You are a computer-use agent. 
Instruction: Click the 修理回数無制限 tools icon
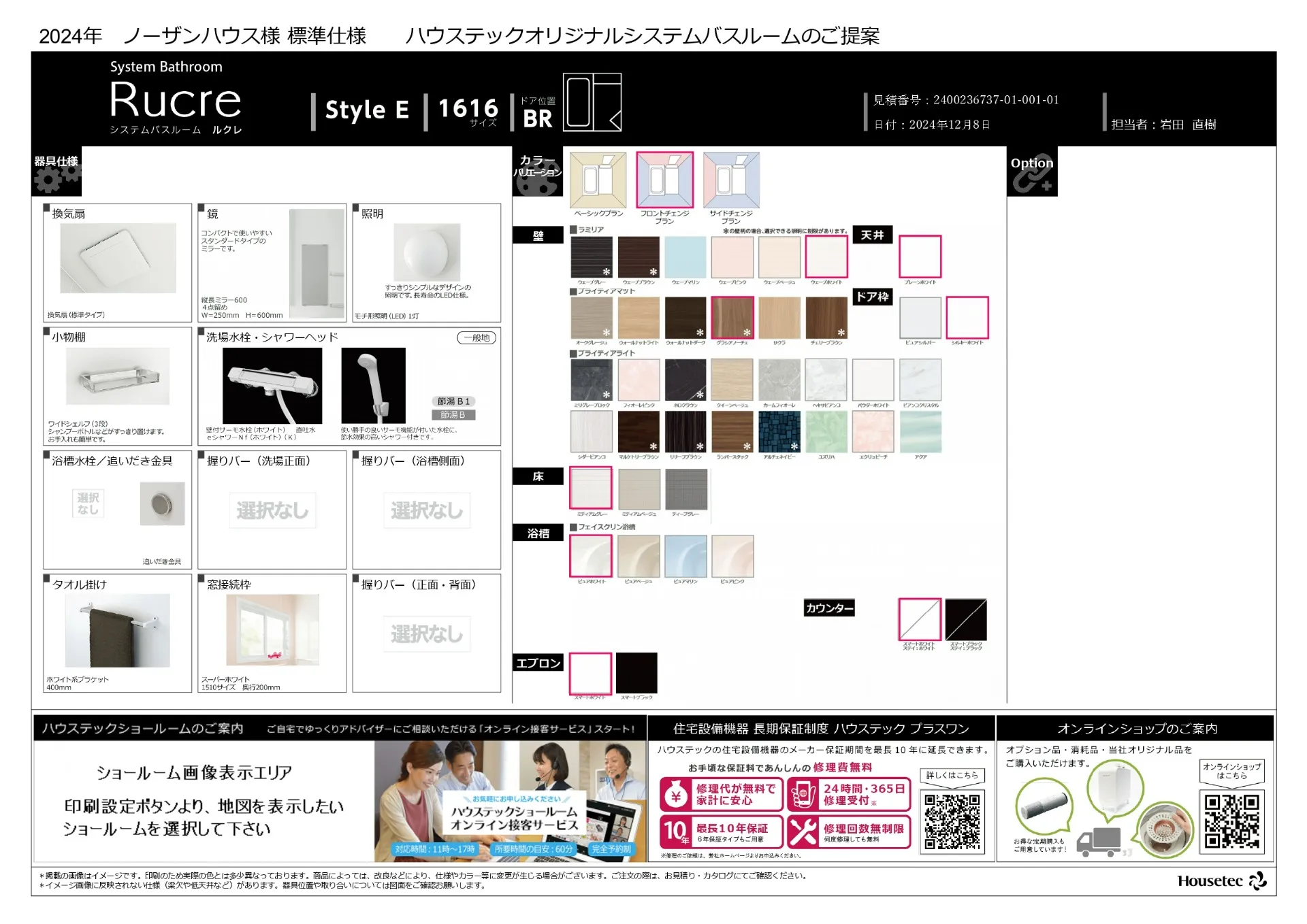[803, 831]
